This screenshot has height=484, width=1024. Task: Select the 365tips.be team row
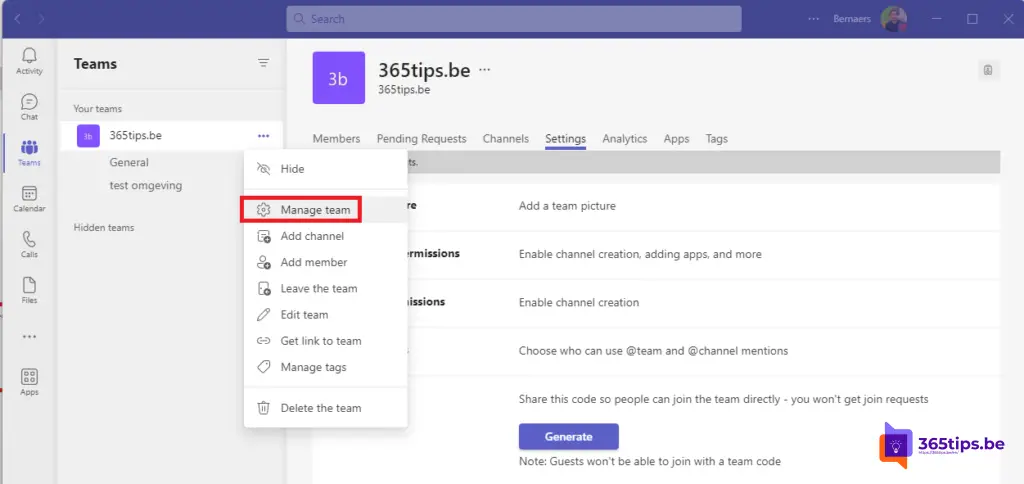(171, 136)
